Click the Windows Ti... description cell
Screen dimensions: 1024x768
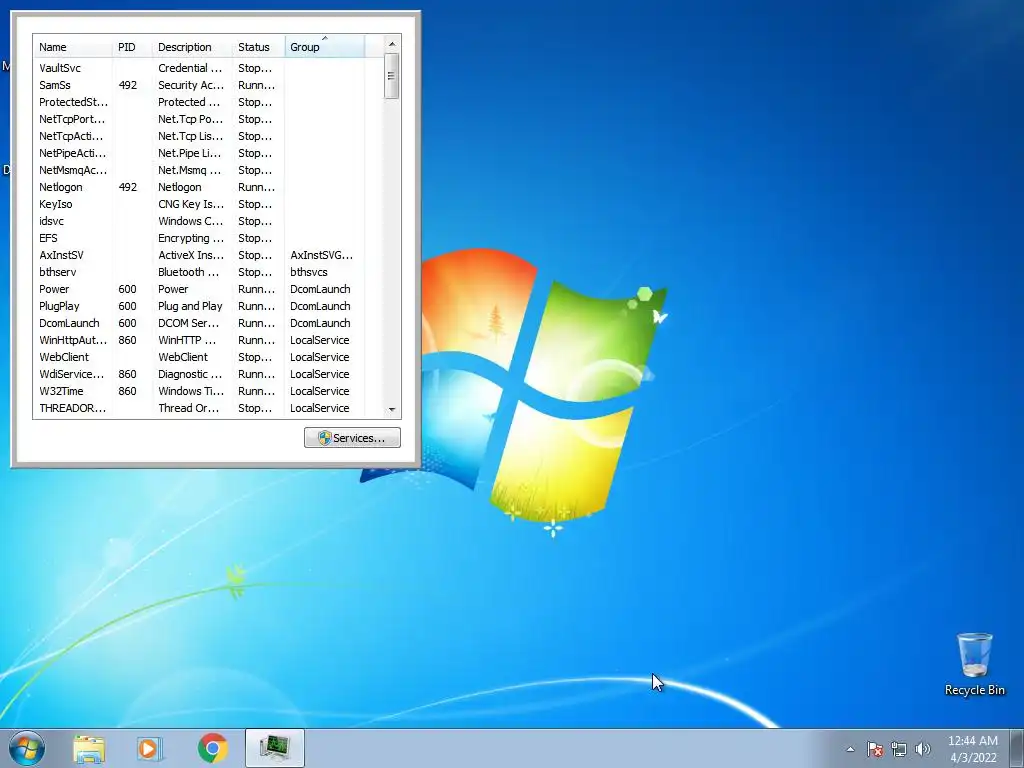[x=191, y=391]
